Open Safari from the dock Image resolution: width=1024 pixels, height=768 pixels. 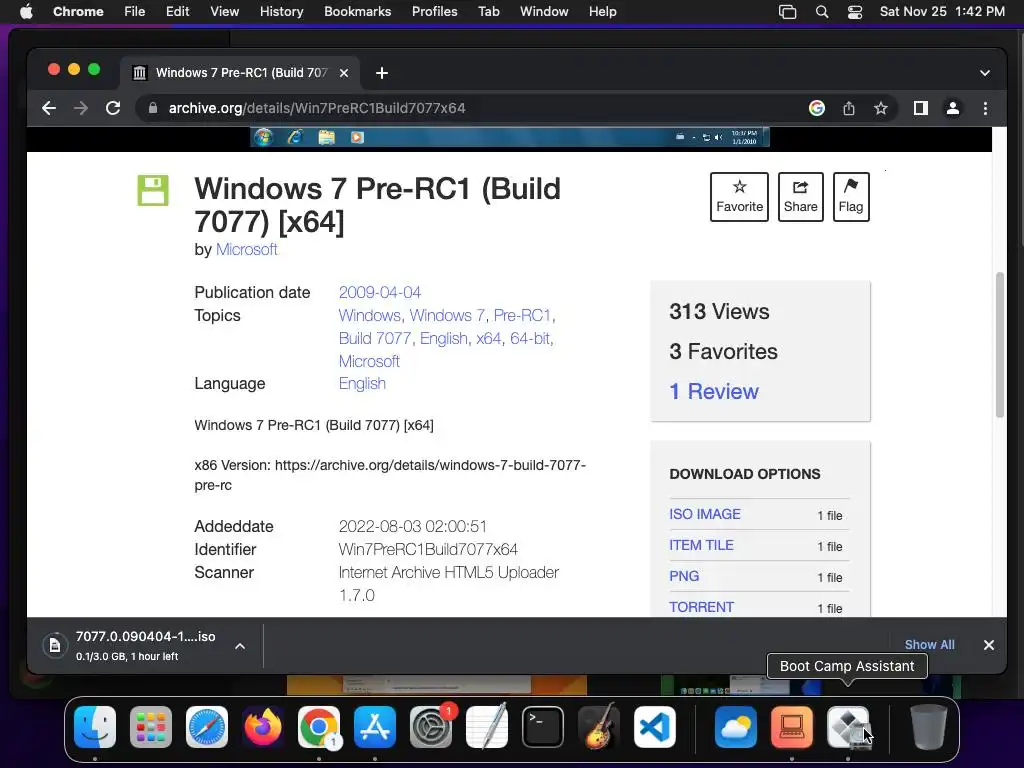tap(207, 727)
